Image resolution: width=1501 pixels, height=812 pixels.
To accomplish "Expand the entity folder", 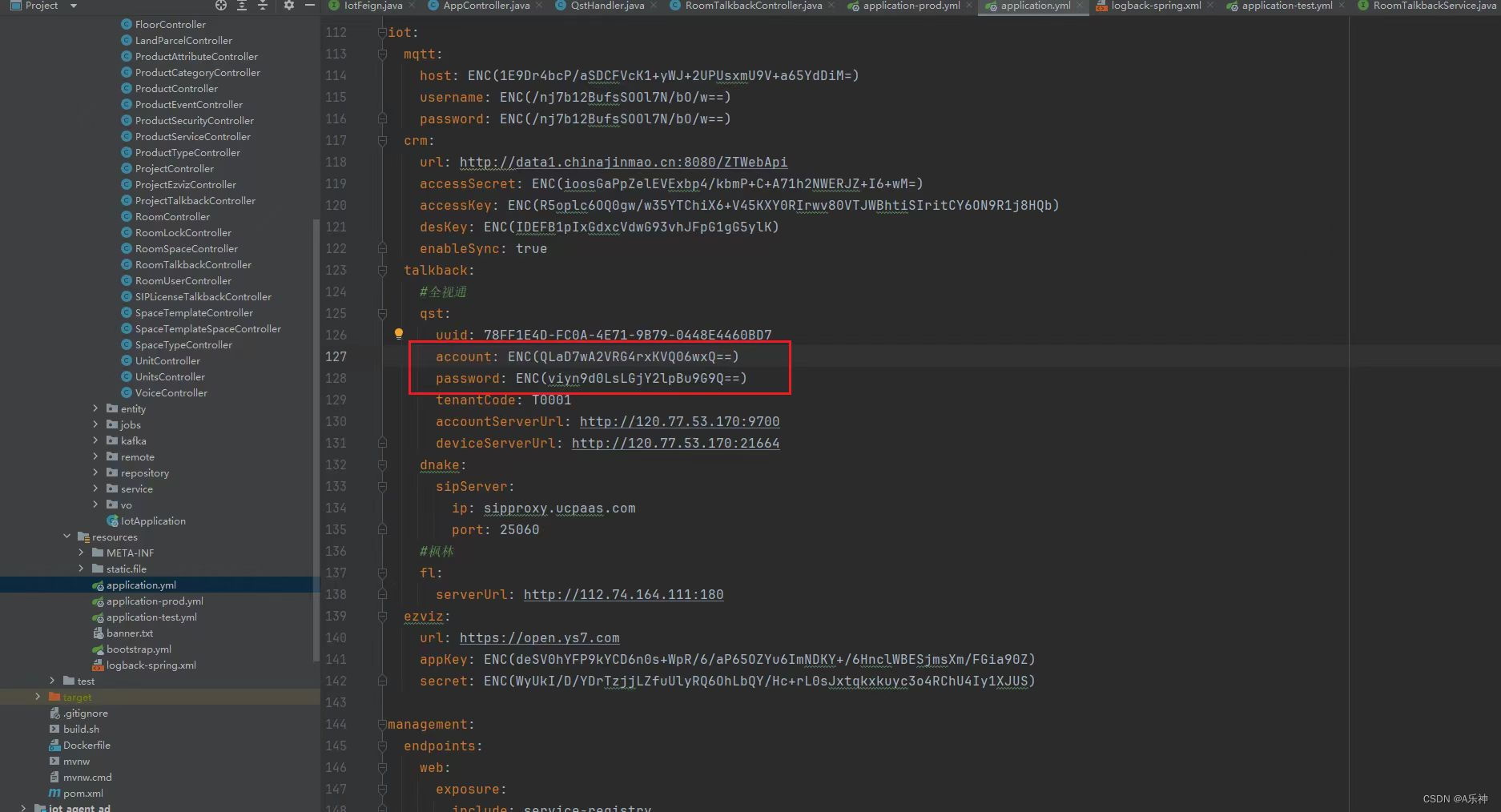I will tap(95, 408).
